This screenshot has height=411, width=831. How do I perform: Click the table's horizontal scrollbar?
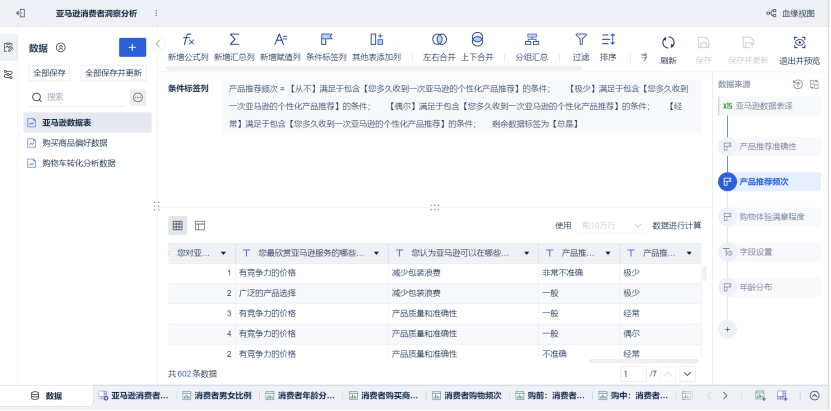point(643,361)
